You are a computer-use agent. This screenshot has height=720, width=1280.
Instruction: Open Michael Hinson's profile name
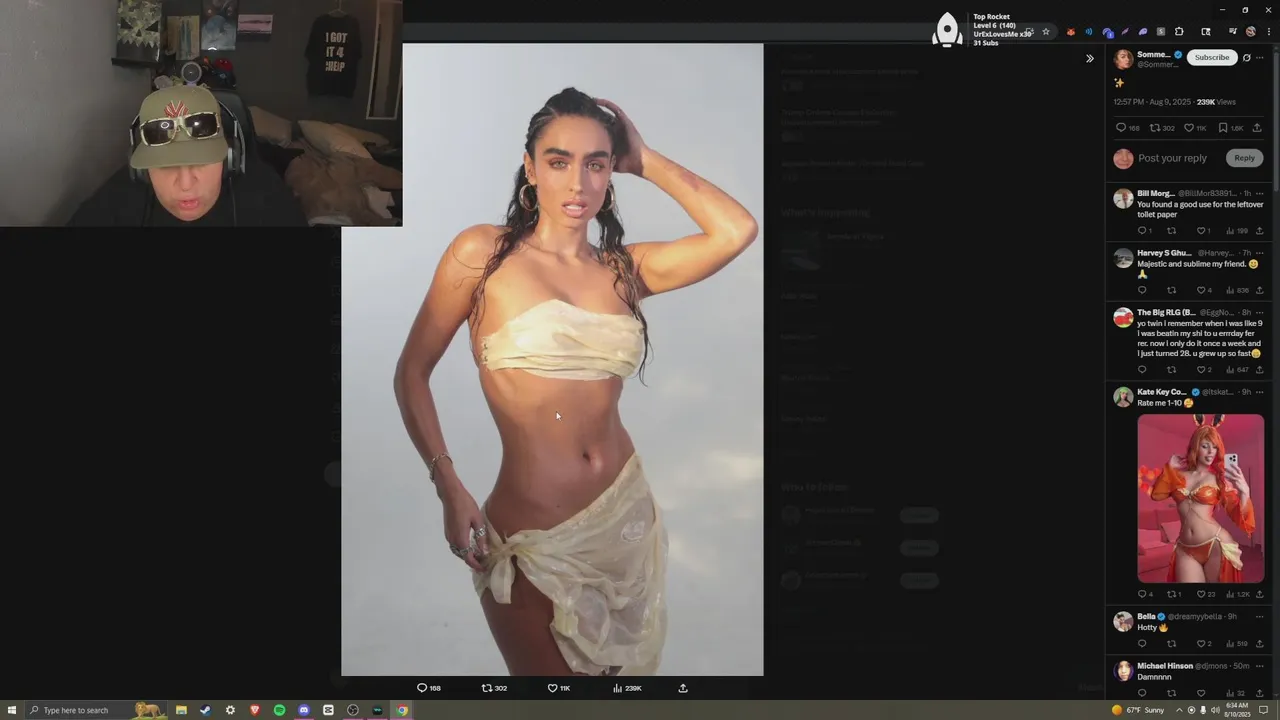point(1165,666)
